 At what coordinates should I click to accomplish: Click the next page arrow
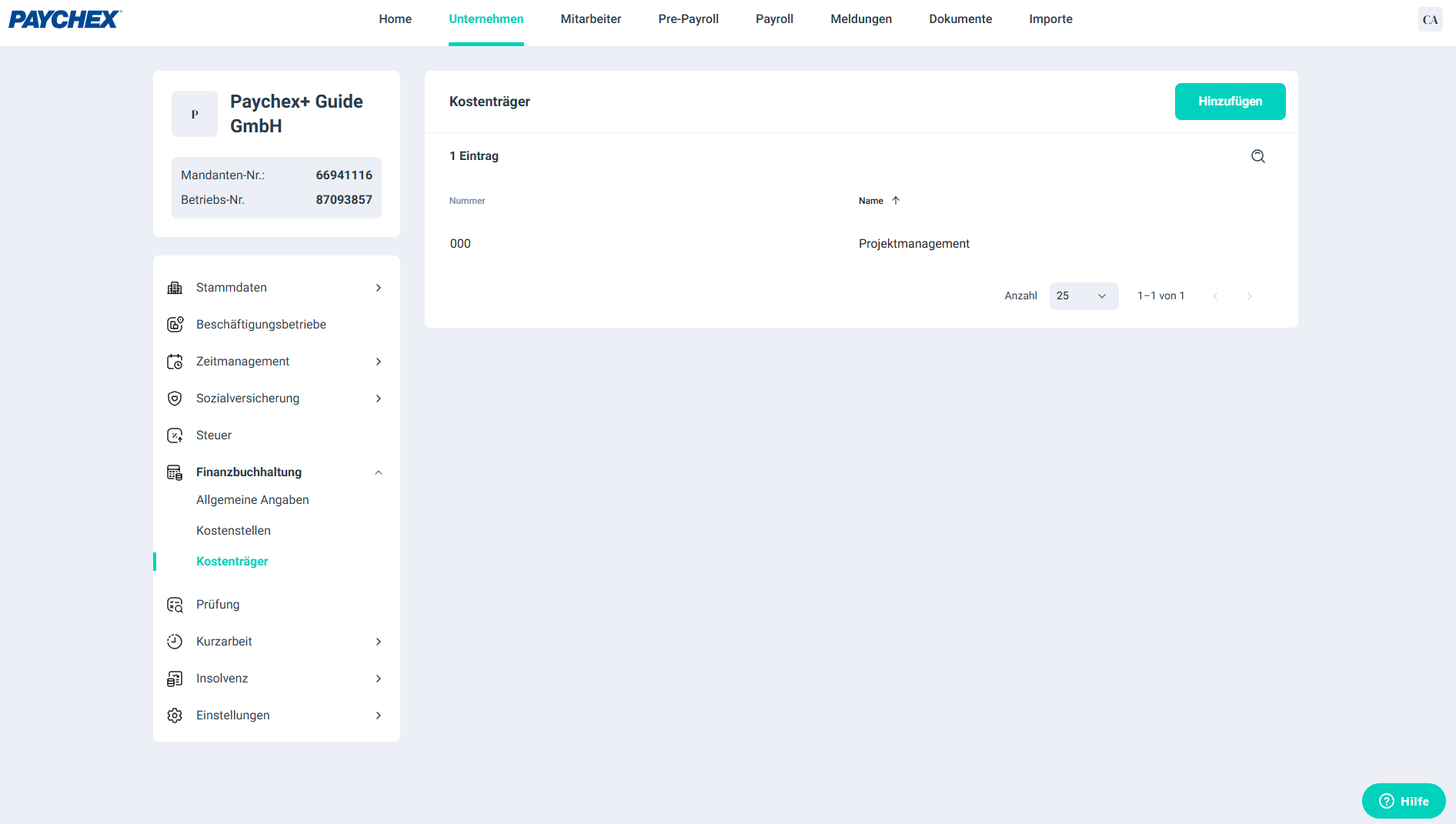point(1250,296)
